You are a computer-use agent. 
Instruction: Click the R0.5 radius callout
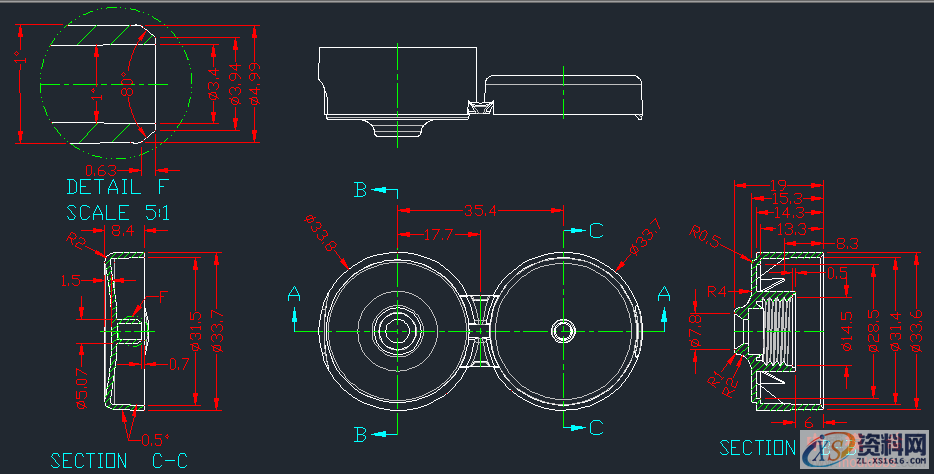click(709, 237)
